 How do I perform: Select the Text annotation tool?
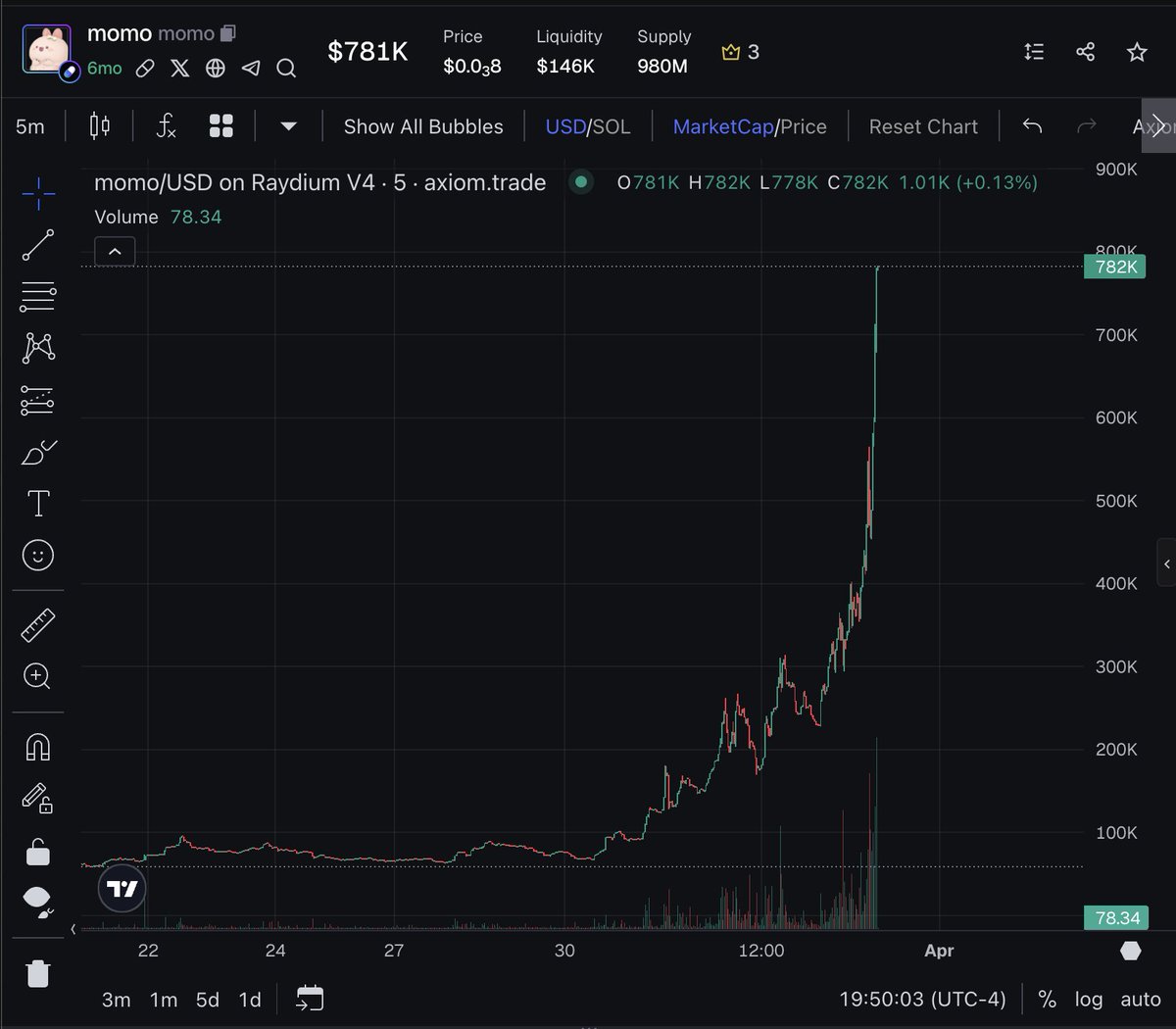click(38, 504)
